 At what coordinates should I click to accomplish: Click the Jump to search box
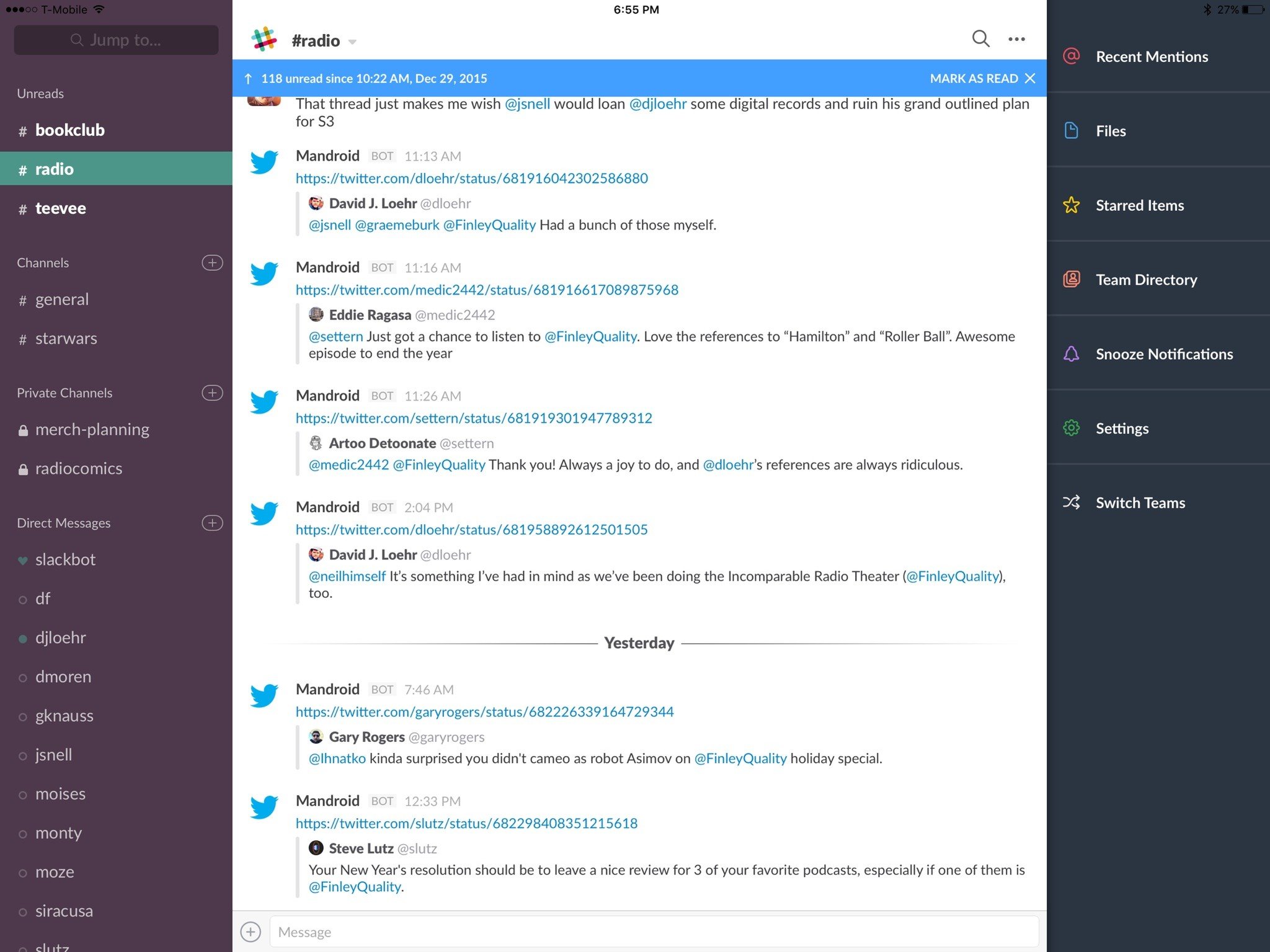116,40
